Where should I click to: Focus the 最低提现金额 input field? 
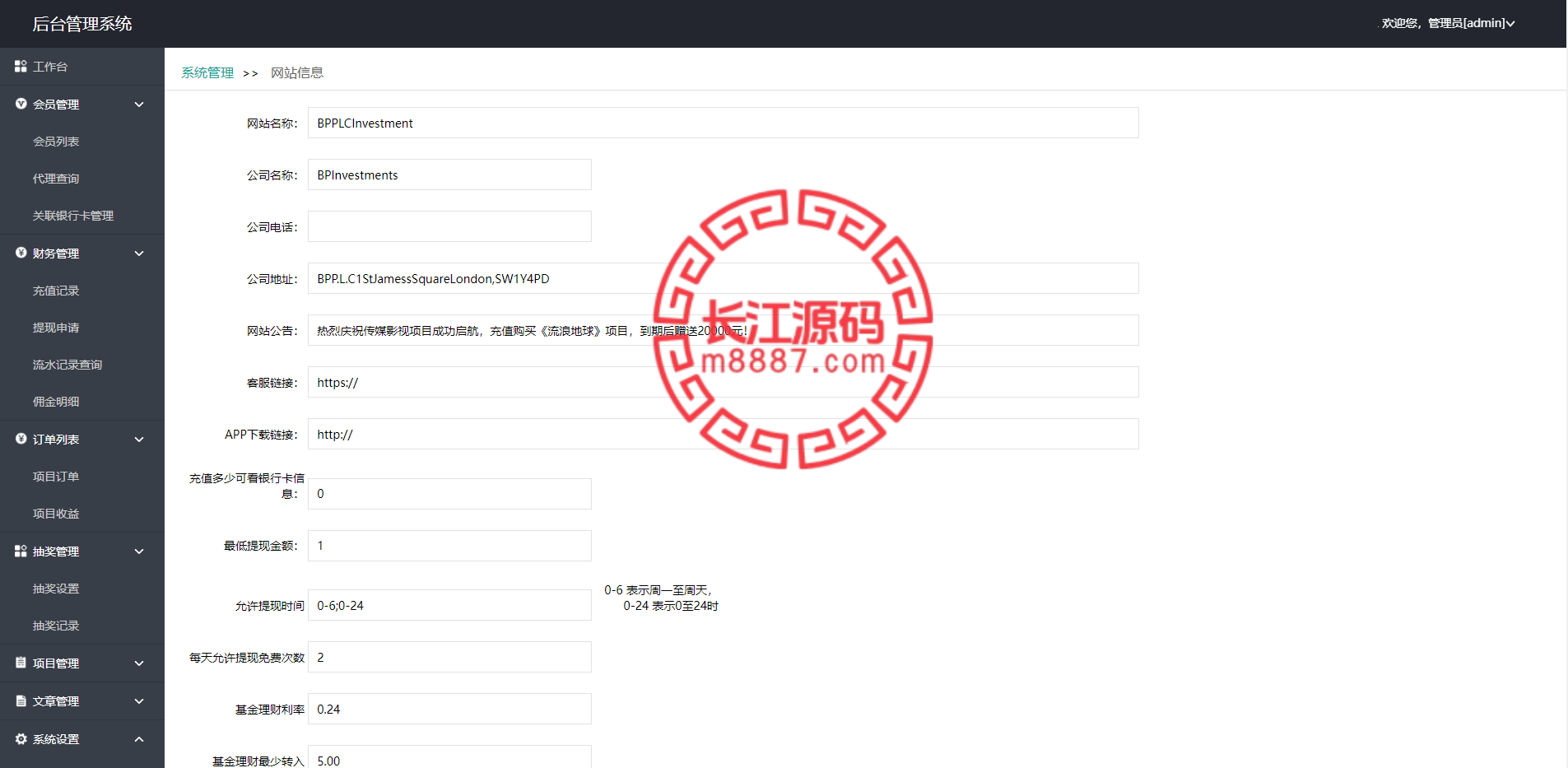449,546
